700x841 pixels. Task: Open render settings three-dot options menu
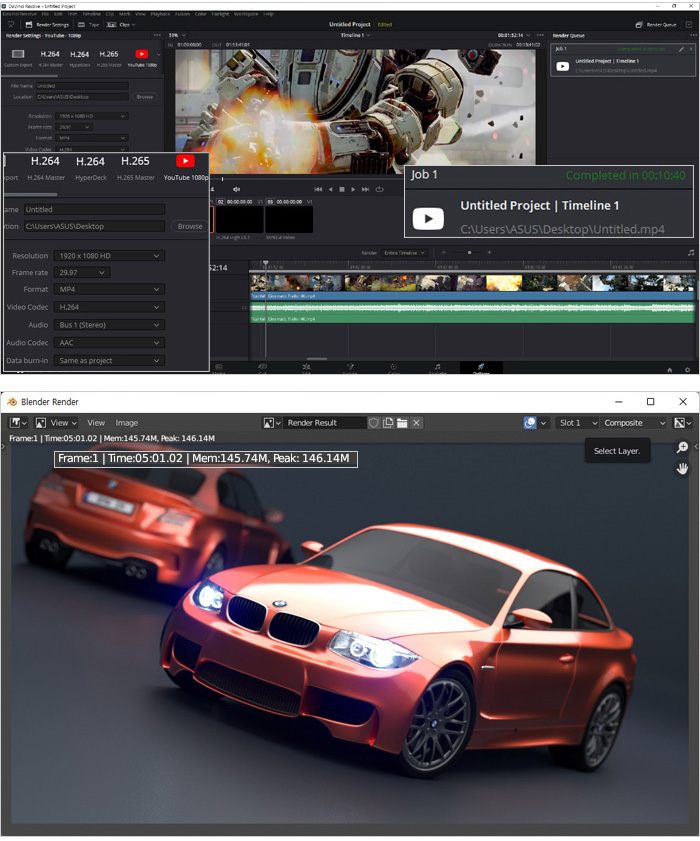[x=157, y=35]
